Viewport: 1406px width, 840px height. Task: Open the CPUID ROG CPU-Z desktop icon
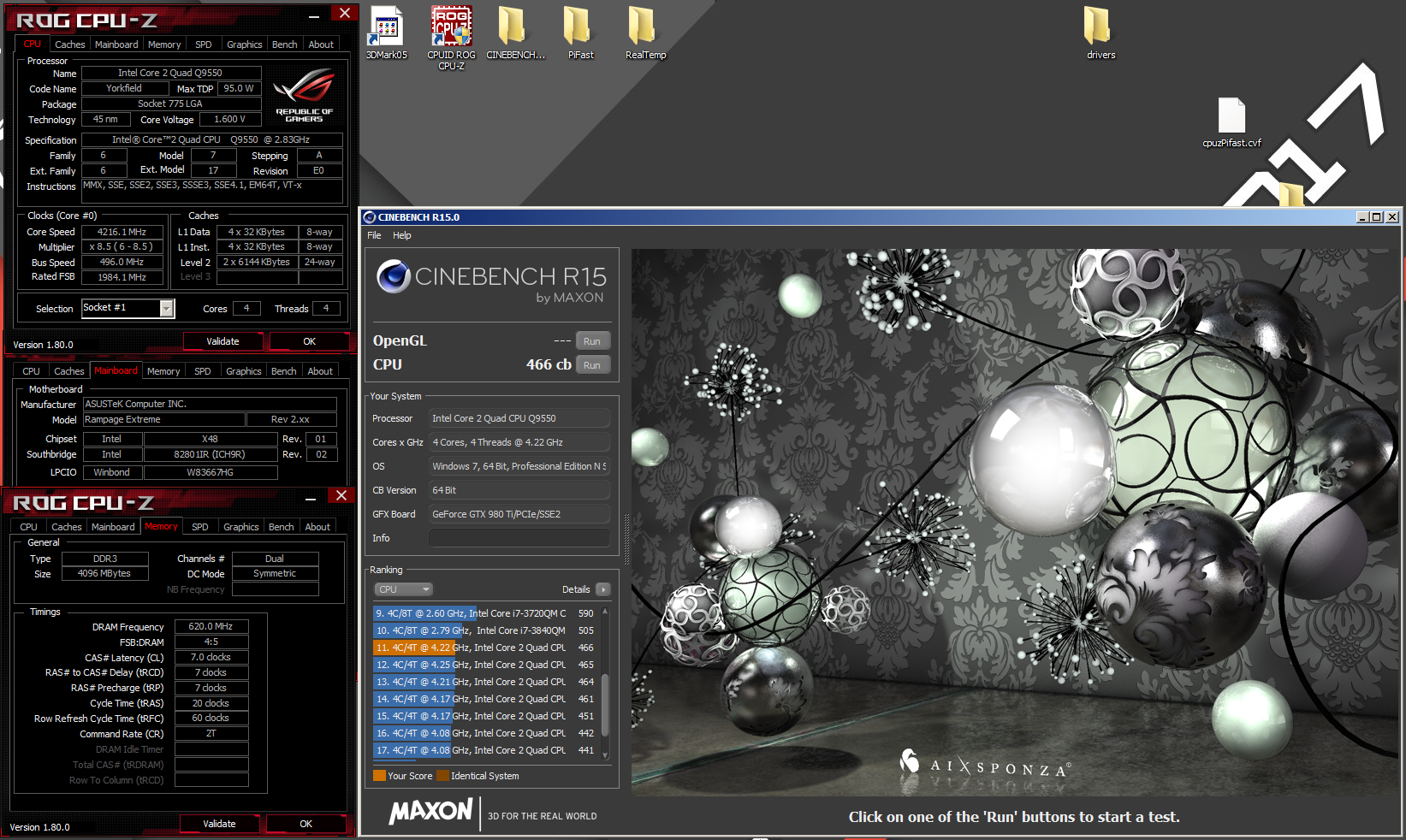pos(451,38)
